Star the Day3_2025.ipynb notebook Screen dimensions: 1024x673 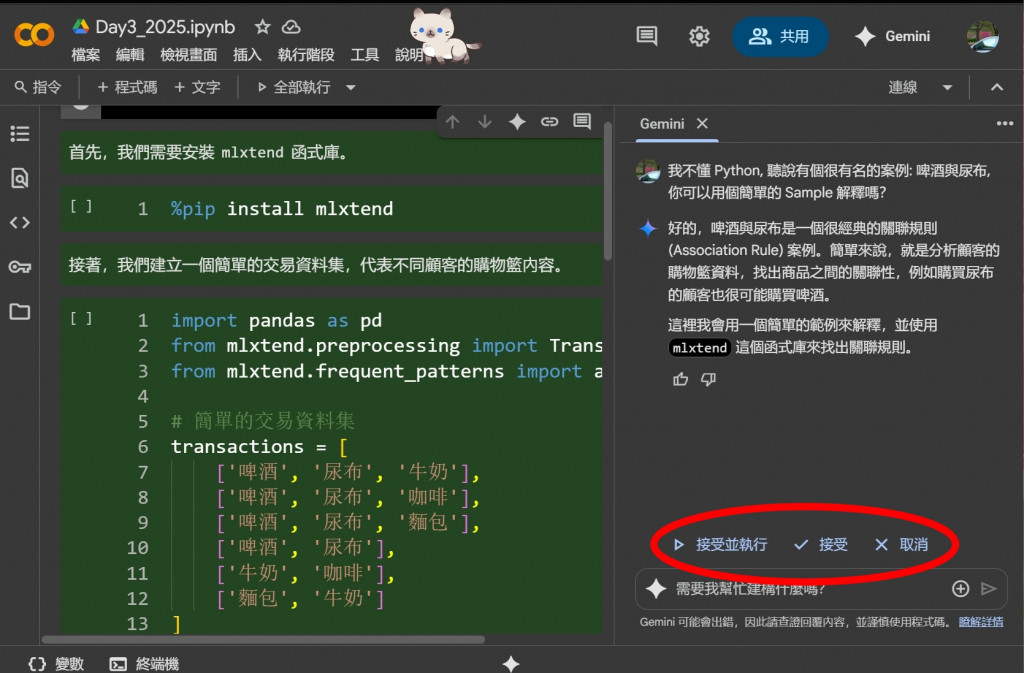(263, 27)
